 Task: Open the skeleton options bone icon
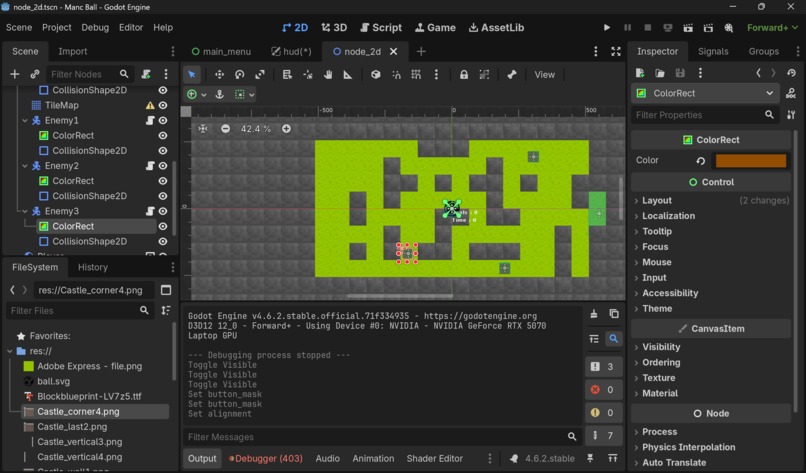(511, 75)
